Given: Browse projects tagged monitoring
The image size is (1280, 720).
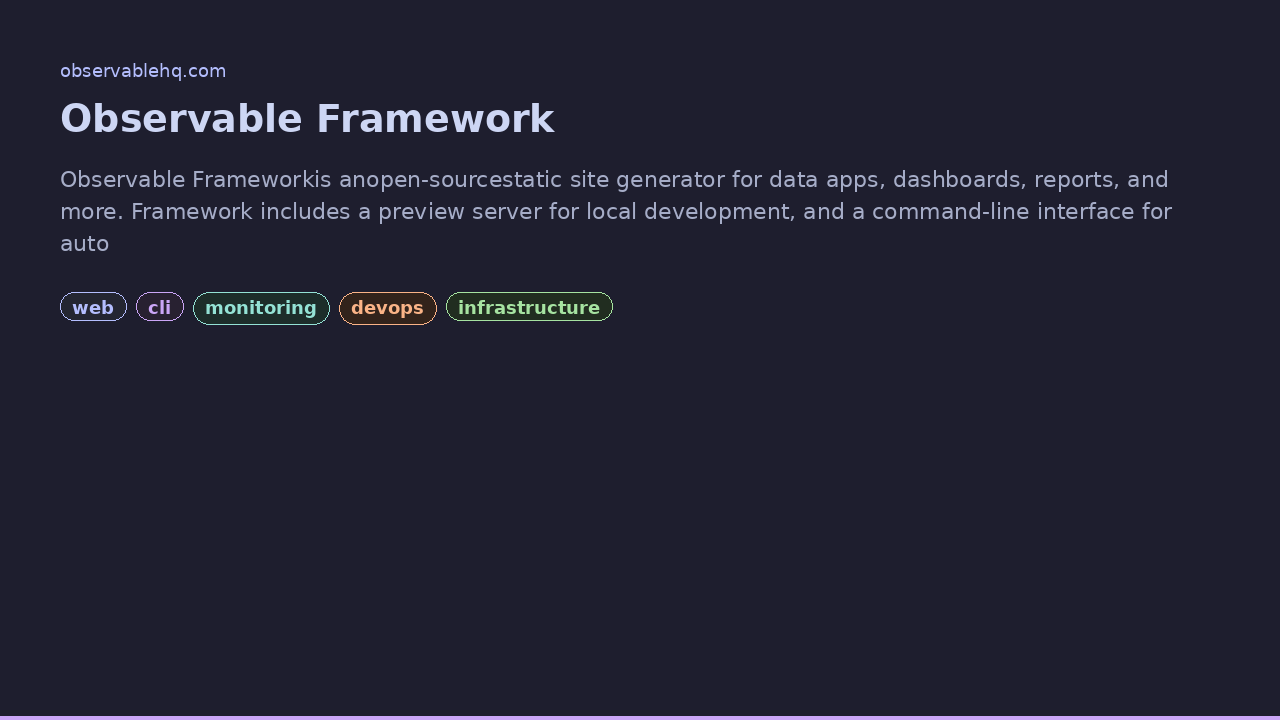Looking at the screenshot, I should tap(261, 307).
